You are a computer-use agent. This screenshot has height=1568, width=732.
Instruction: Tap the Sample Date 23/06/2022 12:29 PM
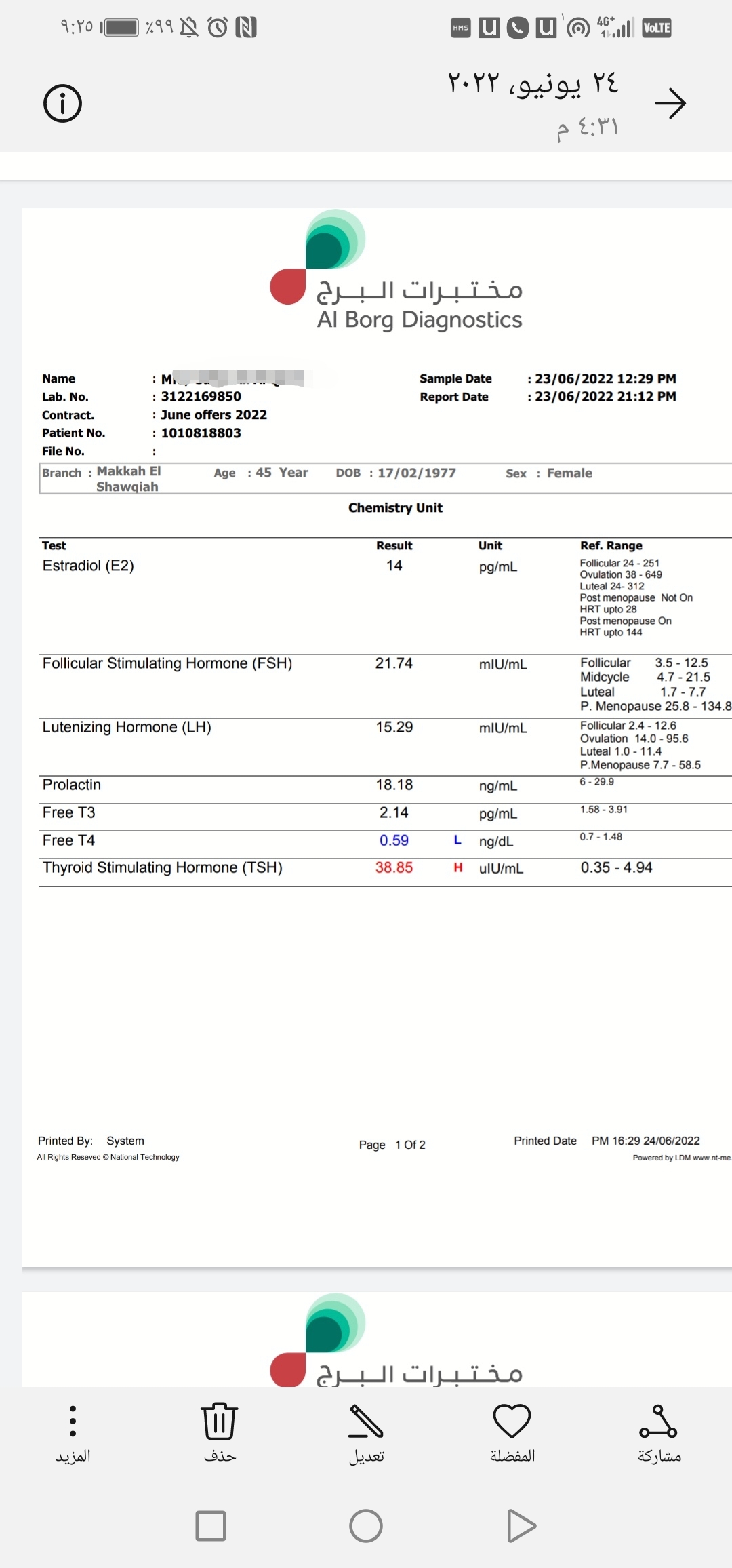tap(605, 378)
